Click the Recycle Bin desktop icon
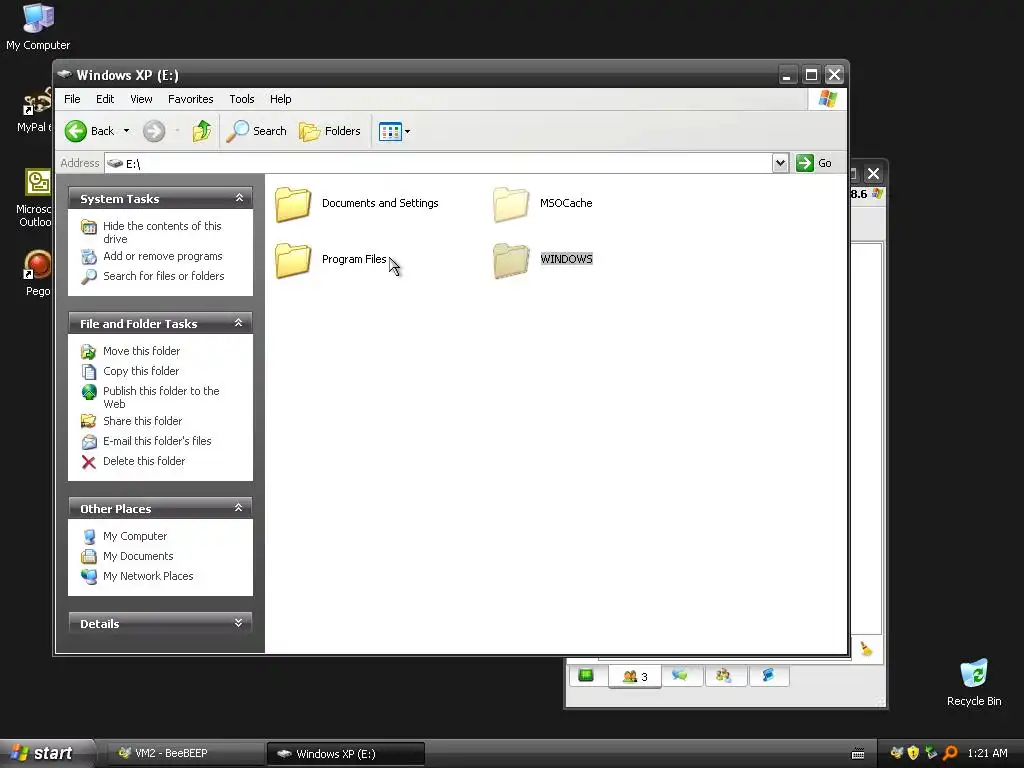This screenshot has height=768, width=1024. tap(974, 683)
